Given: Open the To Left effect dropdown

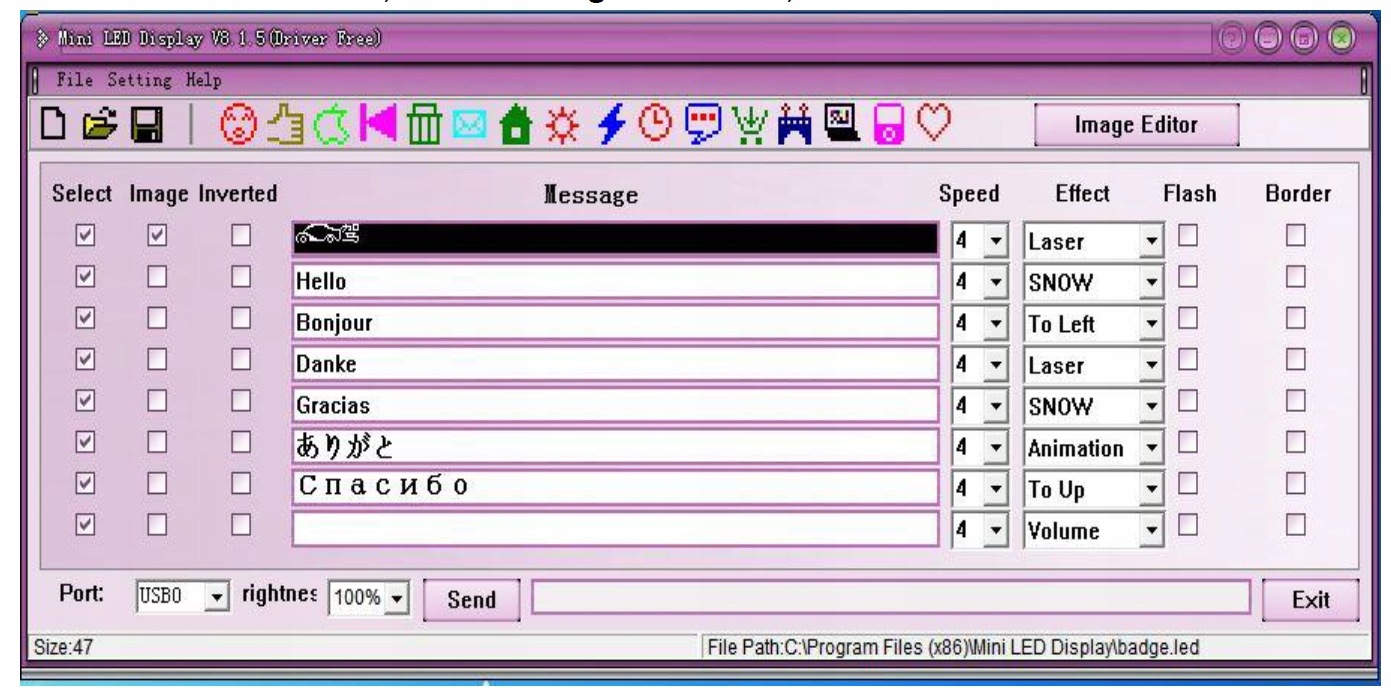Looking at the screenshot, I should click(1152, 326).
